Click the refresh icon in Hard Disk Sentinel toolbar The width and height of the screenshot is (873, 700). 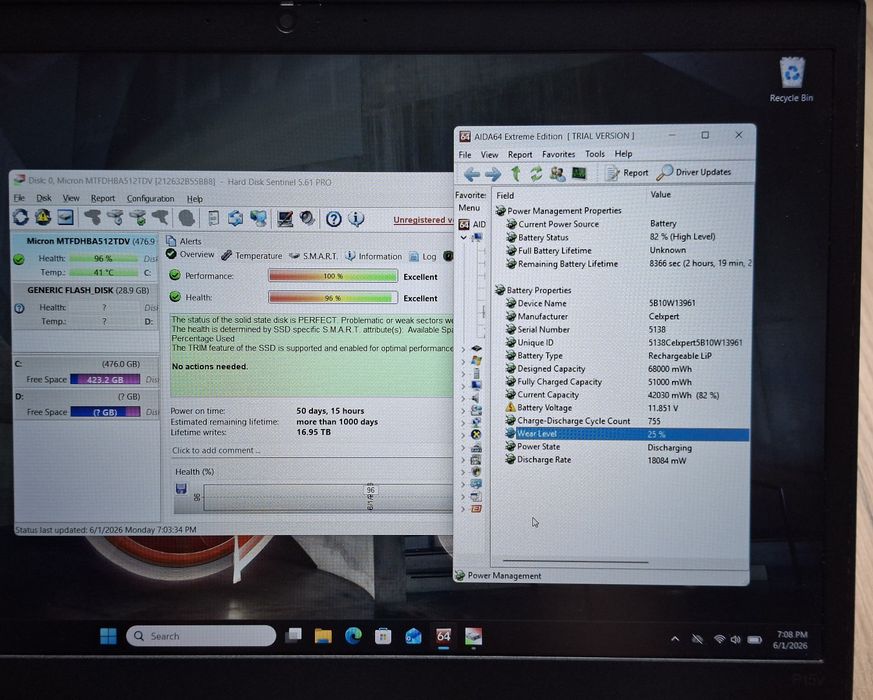click(21, 217)
